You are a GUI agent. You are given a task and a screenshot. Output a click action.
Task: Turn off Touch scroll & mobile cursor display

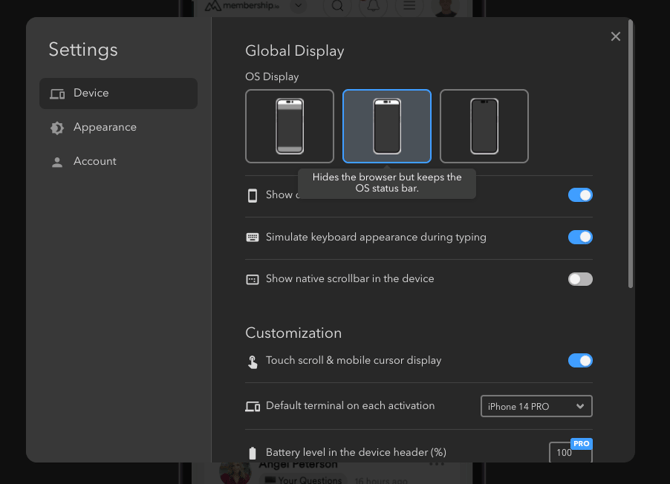tap(580, 361)
